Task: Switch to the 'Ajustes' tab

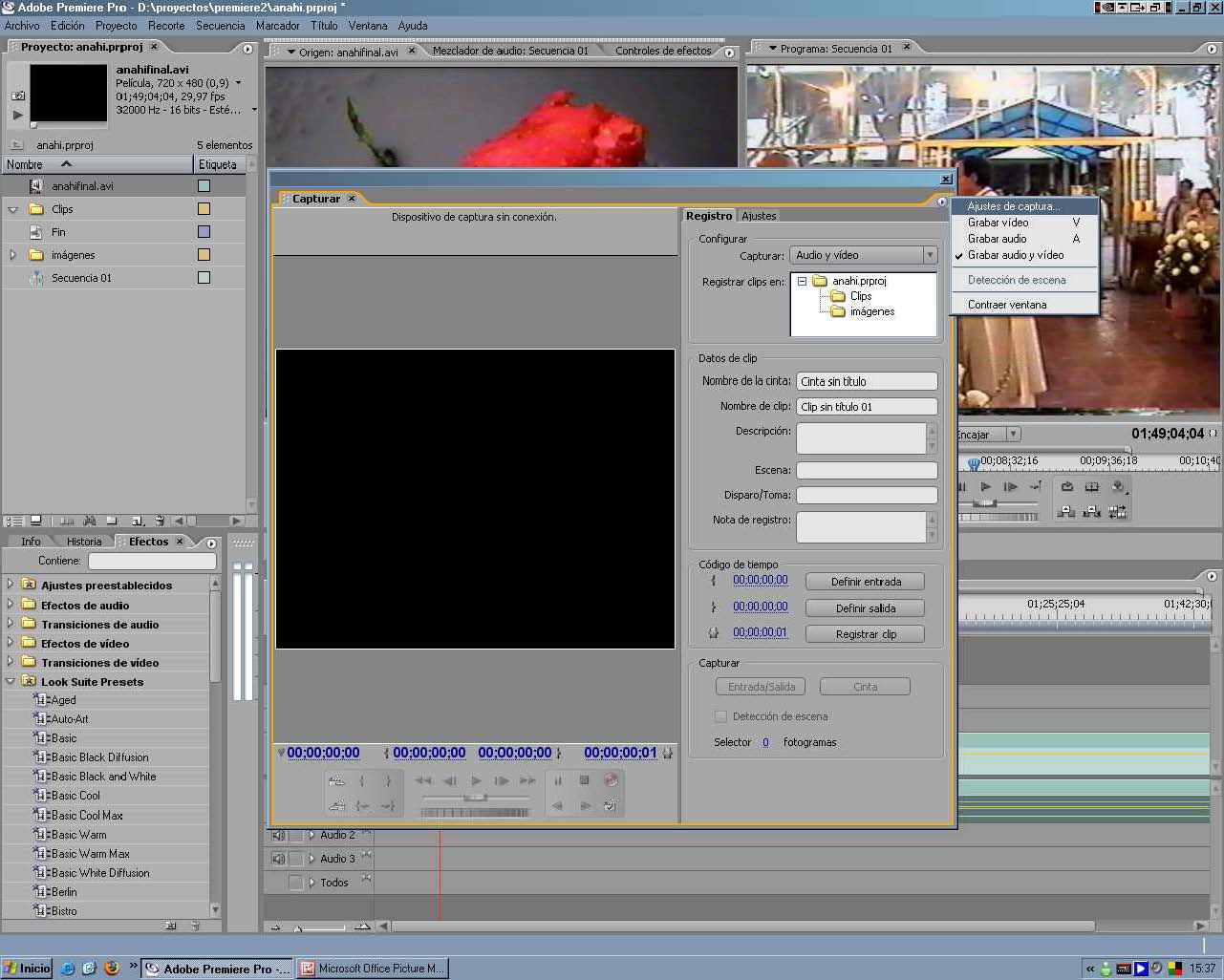Action: pos(759,216)
